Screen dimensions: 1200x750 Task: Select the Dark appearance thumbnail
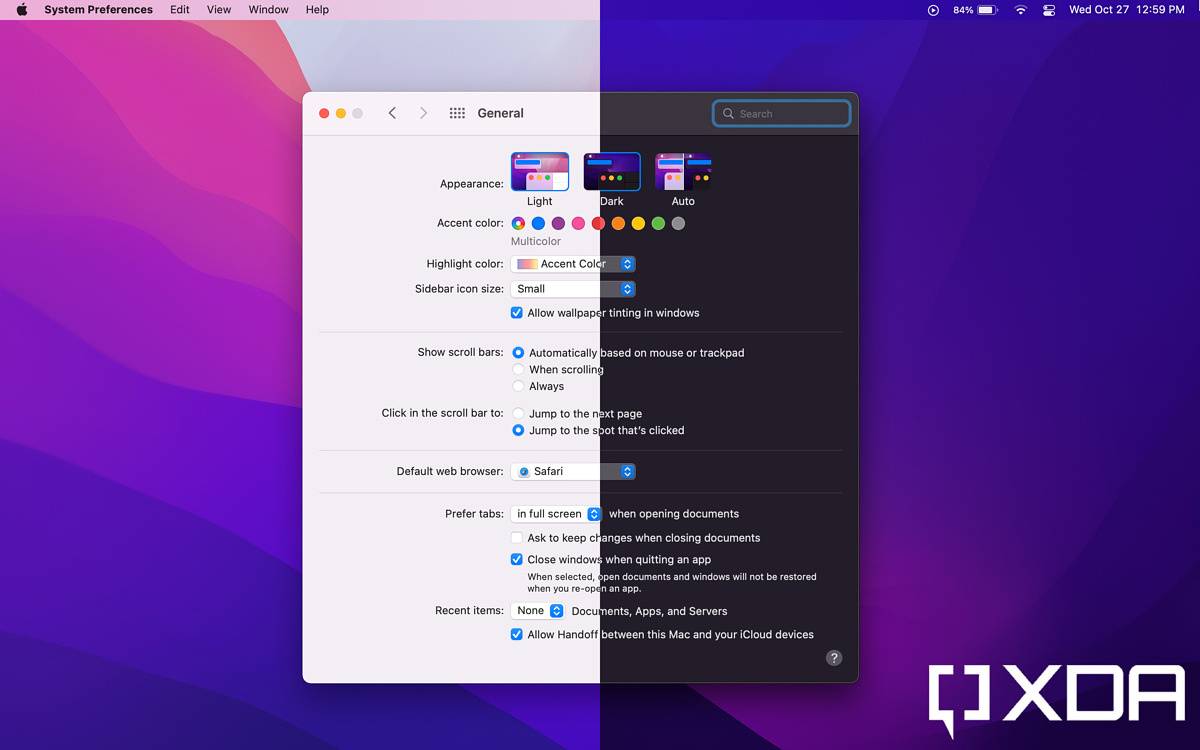coord(612,172)
